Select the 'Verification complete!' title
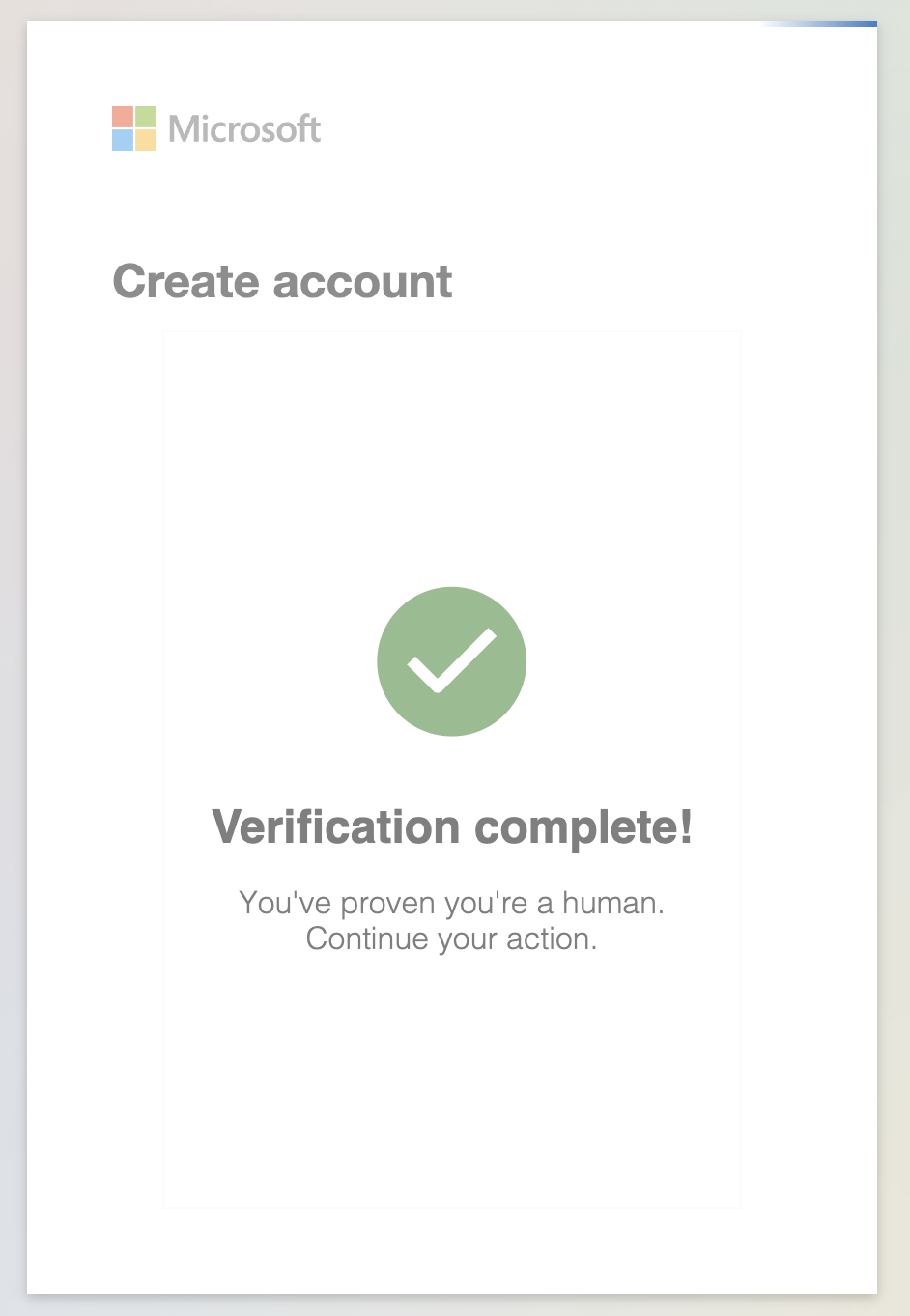The image size is (910, 1316). (451, 827)
